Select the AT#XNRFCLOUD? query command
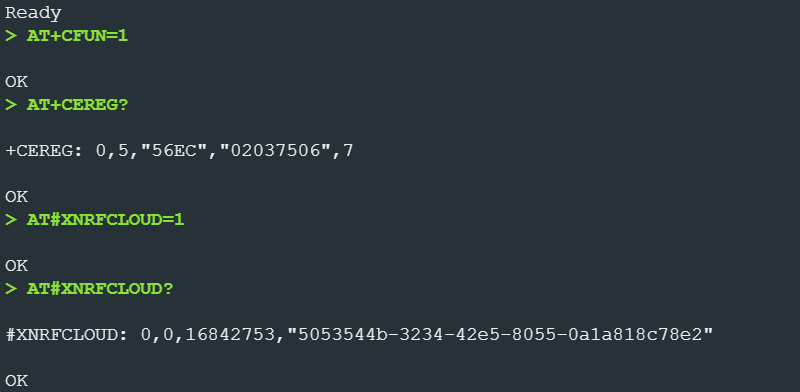800x392 pixels. pos(101,289)
